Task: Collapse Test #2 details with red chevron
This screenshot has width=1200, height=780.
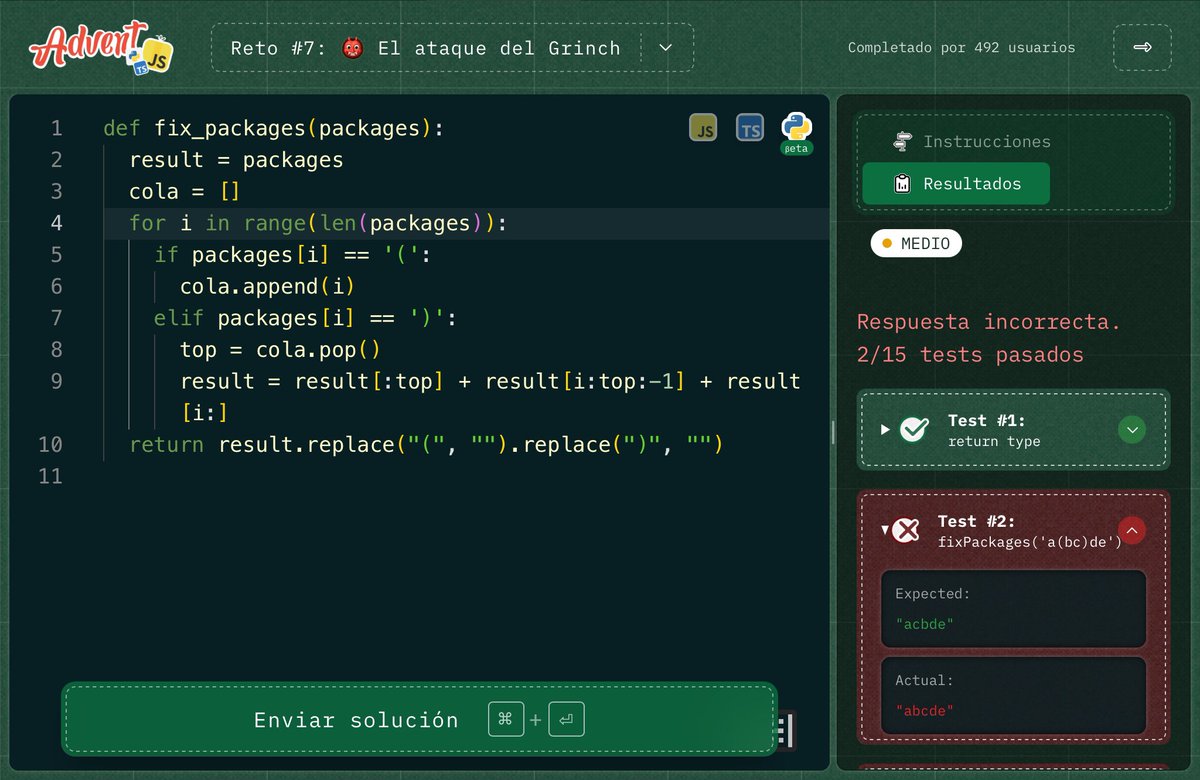Action: [x=1131, y=530]
